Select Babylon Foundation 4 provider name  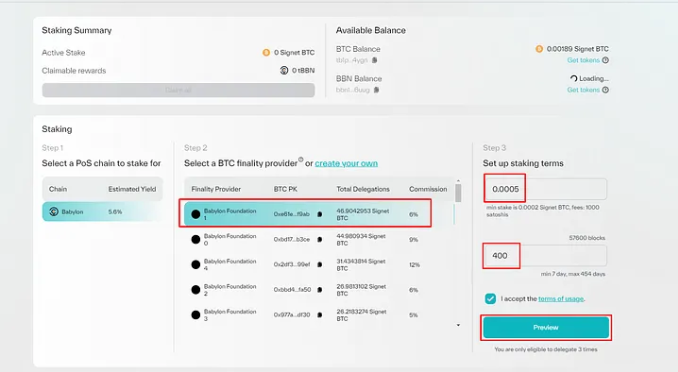[x=230, y=264]
